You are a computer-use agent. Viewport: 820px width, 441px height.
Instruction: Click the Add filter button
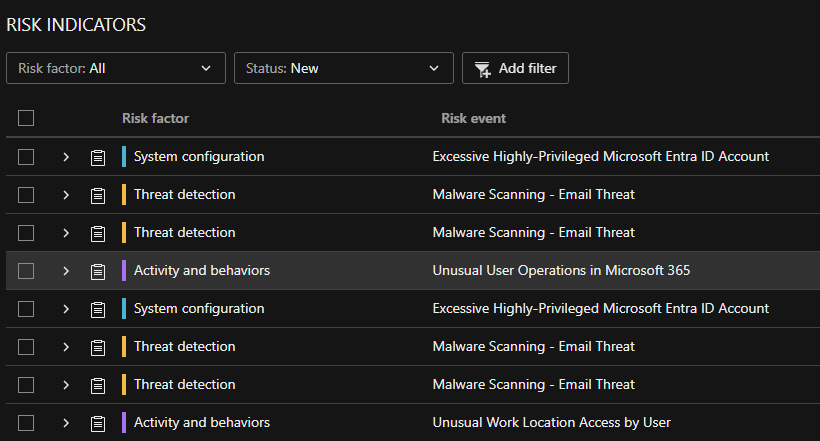515,69
